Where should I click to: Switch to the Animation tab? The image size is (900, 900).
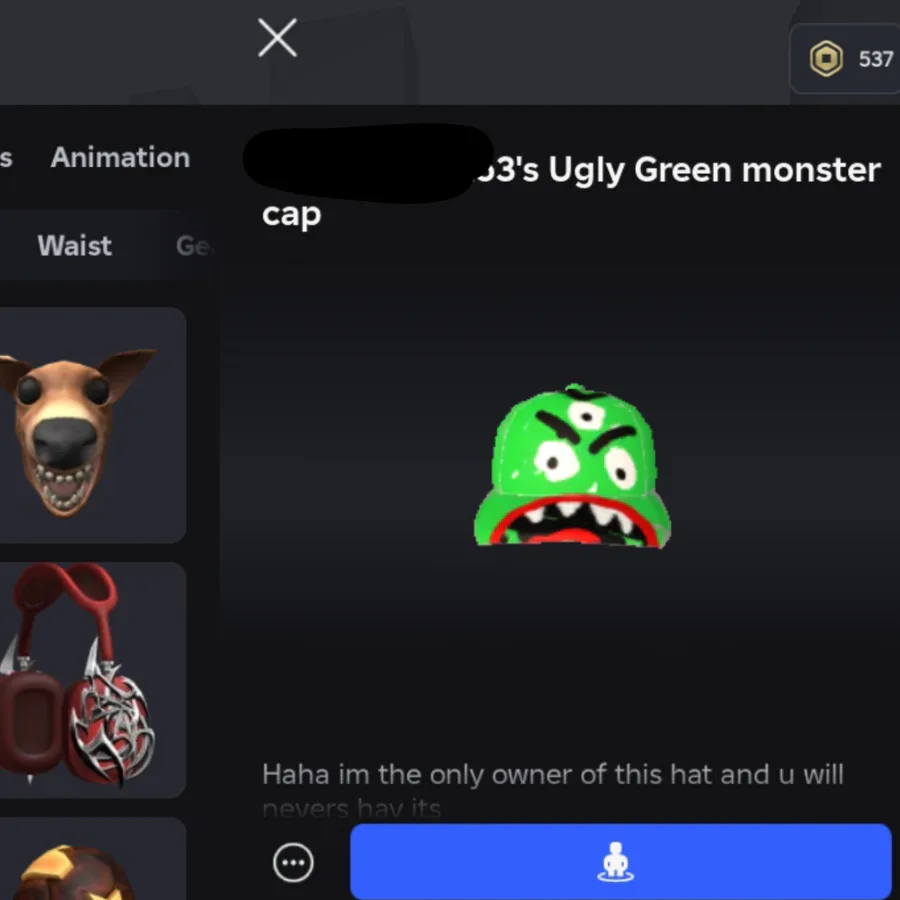tap(120, 157)
